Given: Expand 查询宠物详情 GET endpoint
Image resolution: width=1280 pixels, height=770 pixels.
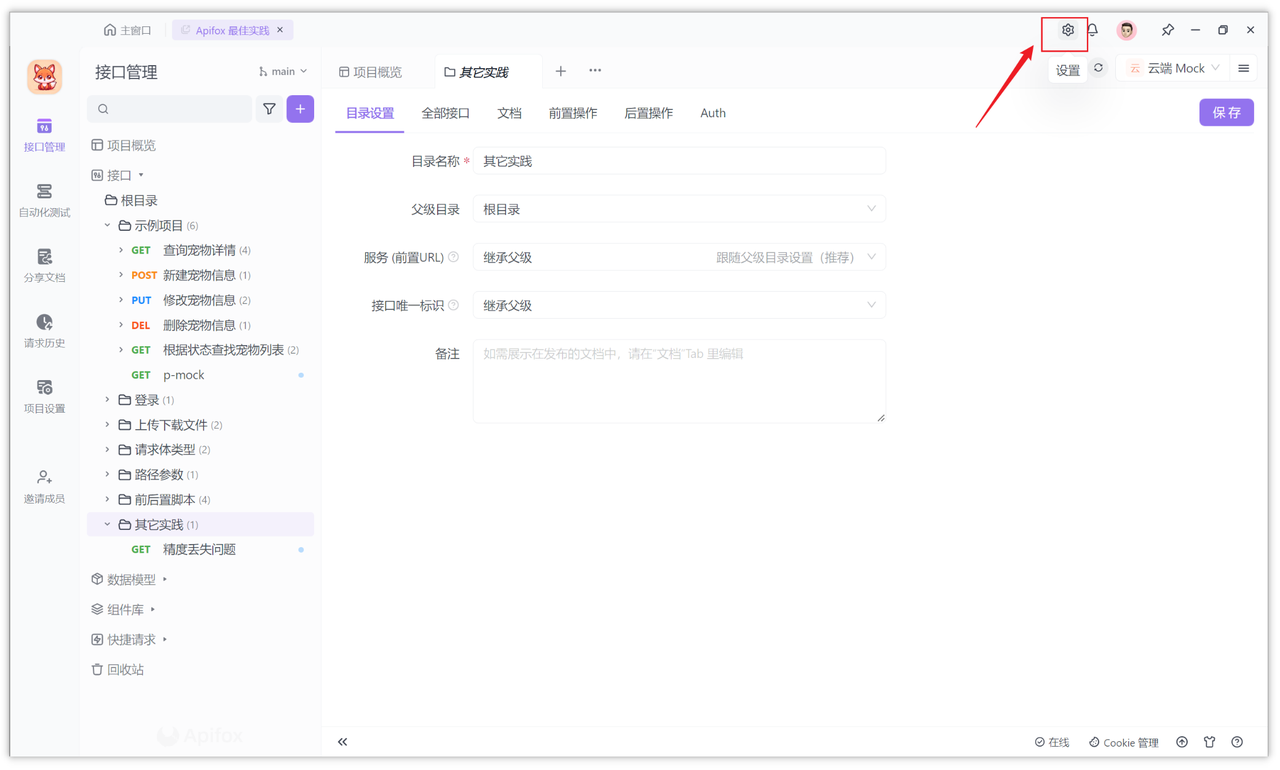Looking at the screenshot, I should pyautogui.click(x=121, y=250).
